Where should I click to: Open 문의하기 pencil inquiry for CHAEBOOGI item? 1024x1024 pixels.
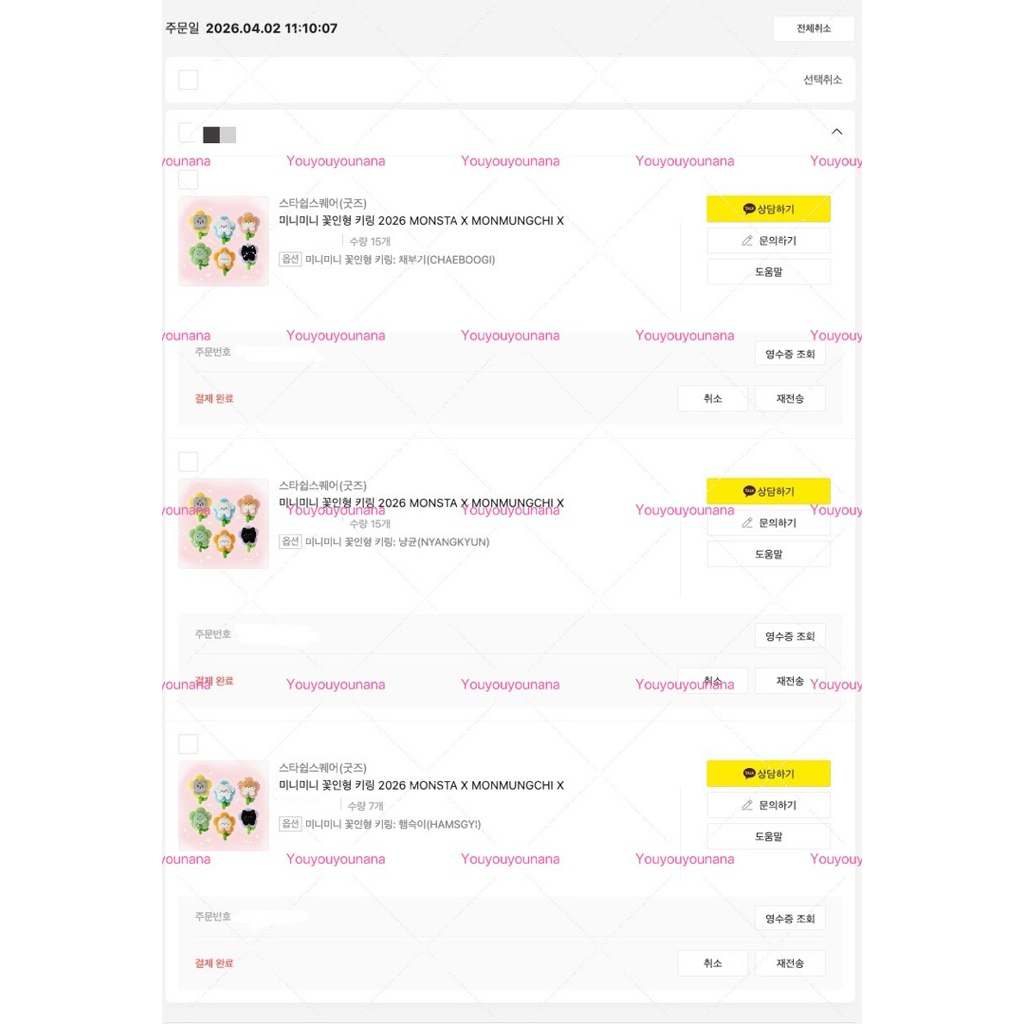[768, 240]
